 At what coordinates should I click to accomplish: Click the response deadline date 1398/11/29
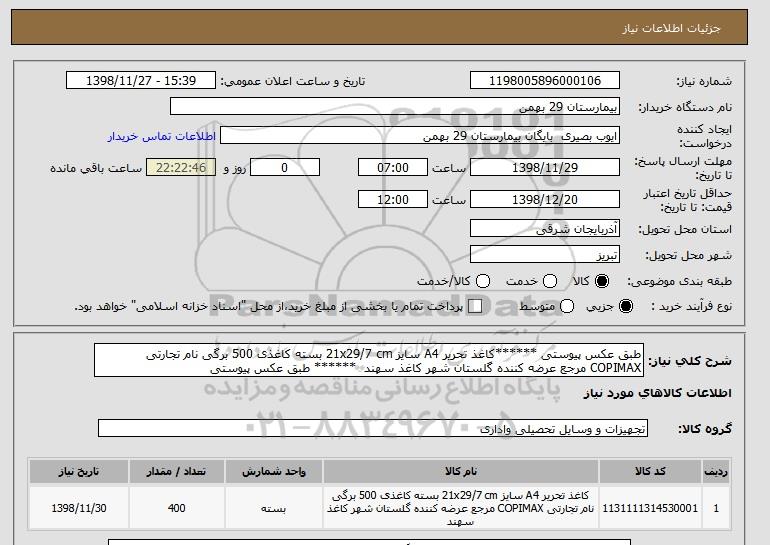point(545,167)
